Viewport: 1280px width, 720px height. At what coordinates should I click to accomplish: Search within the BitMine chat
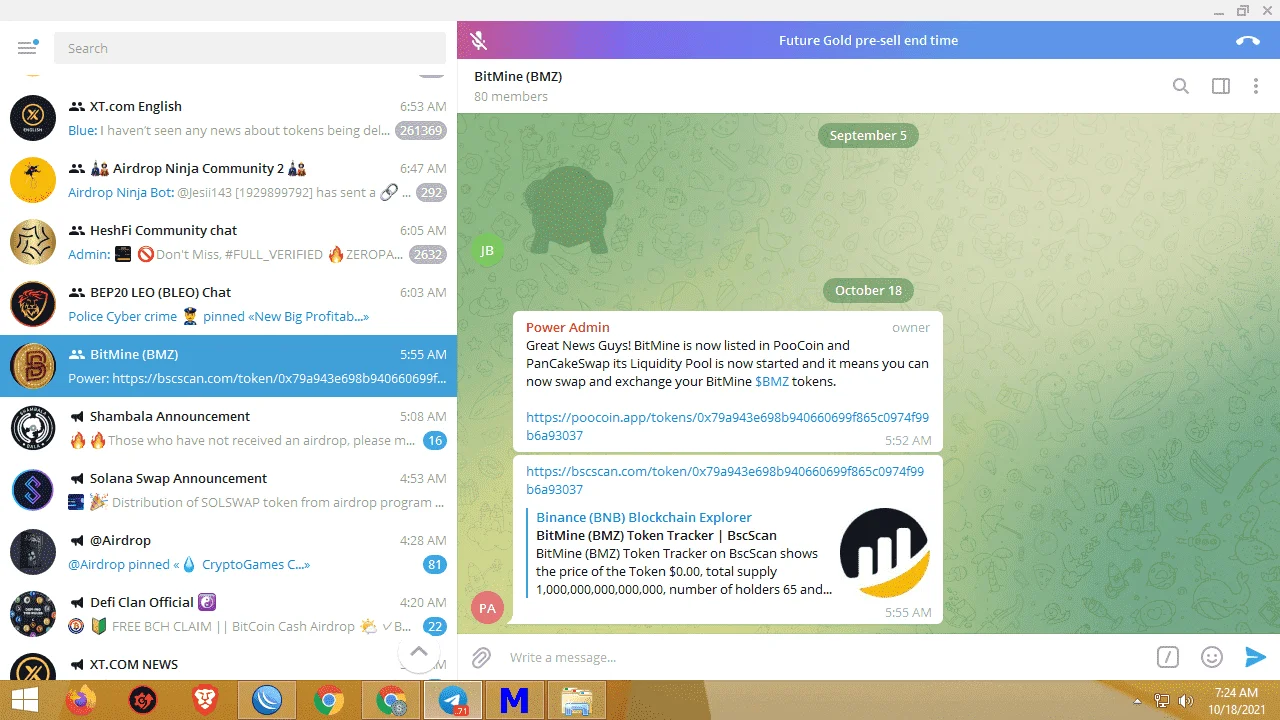(1181, 86)
